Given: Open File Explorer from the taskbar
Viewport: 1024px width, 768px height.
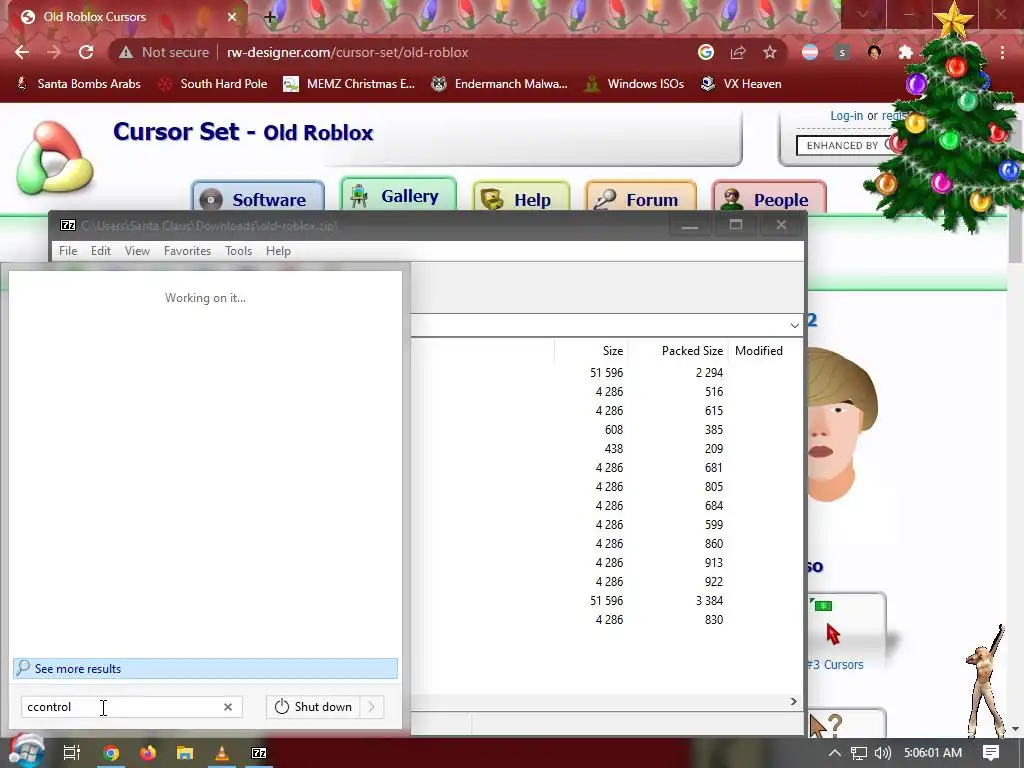Looking at the screenshot, I should pyautogui.click(x=185, y=753).
